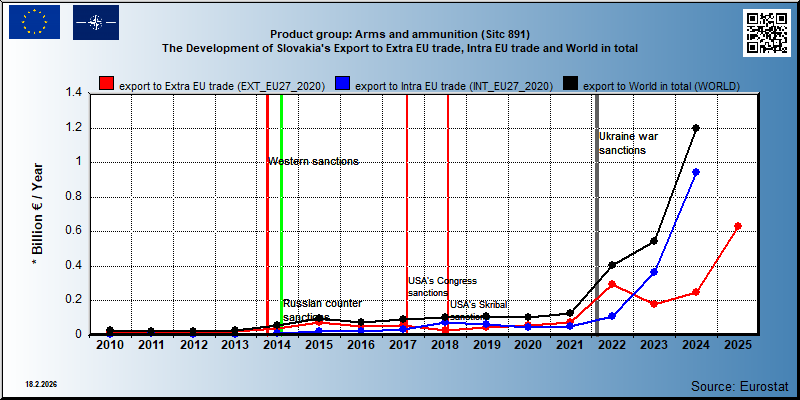Click the x-axis label 2017
The height and width of the screenshot is (400, 800).
[x=403, y=345]
